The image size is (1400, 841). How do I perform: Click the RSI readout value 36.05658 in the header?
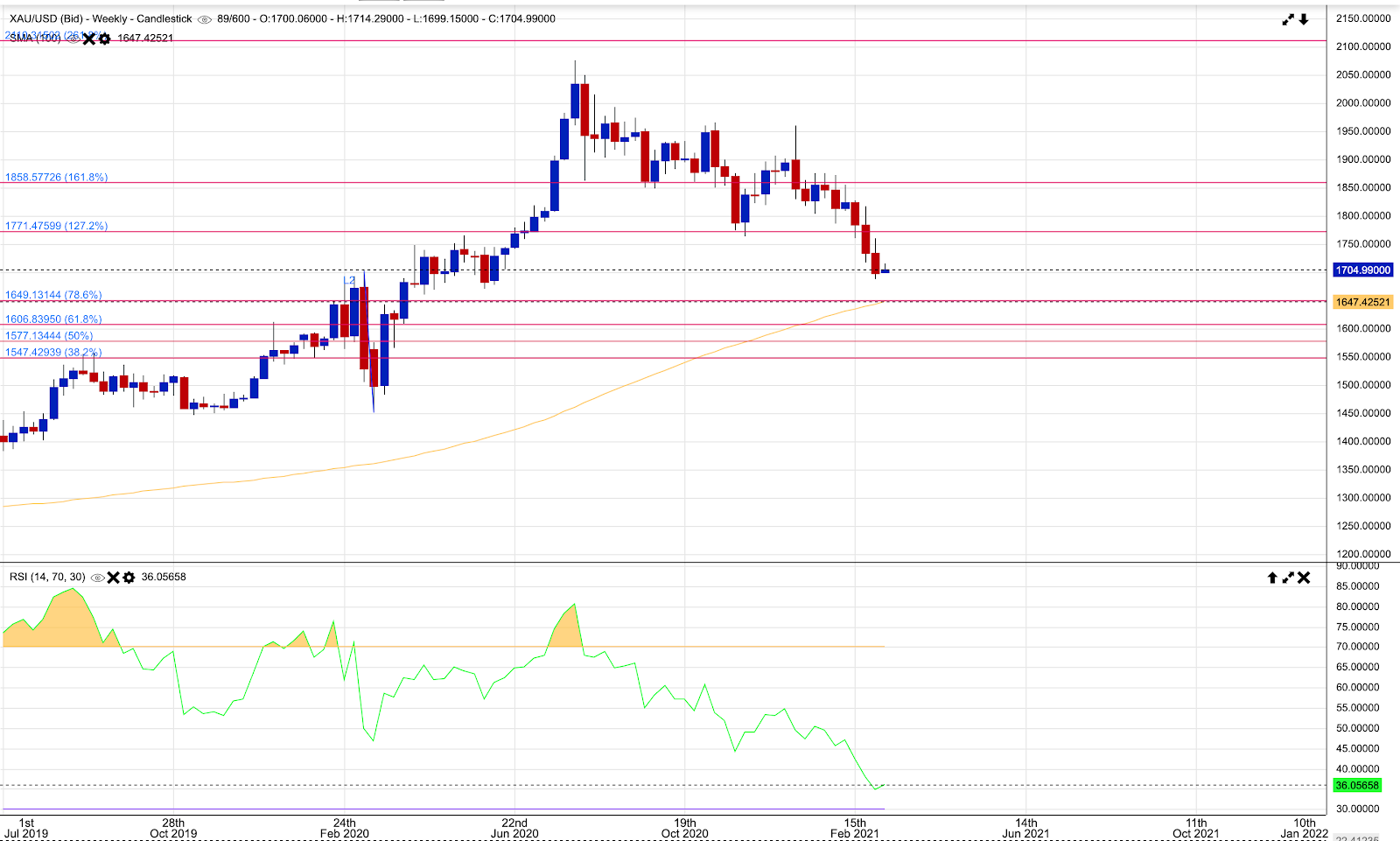click(x=164, y=578)
